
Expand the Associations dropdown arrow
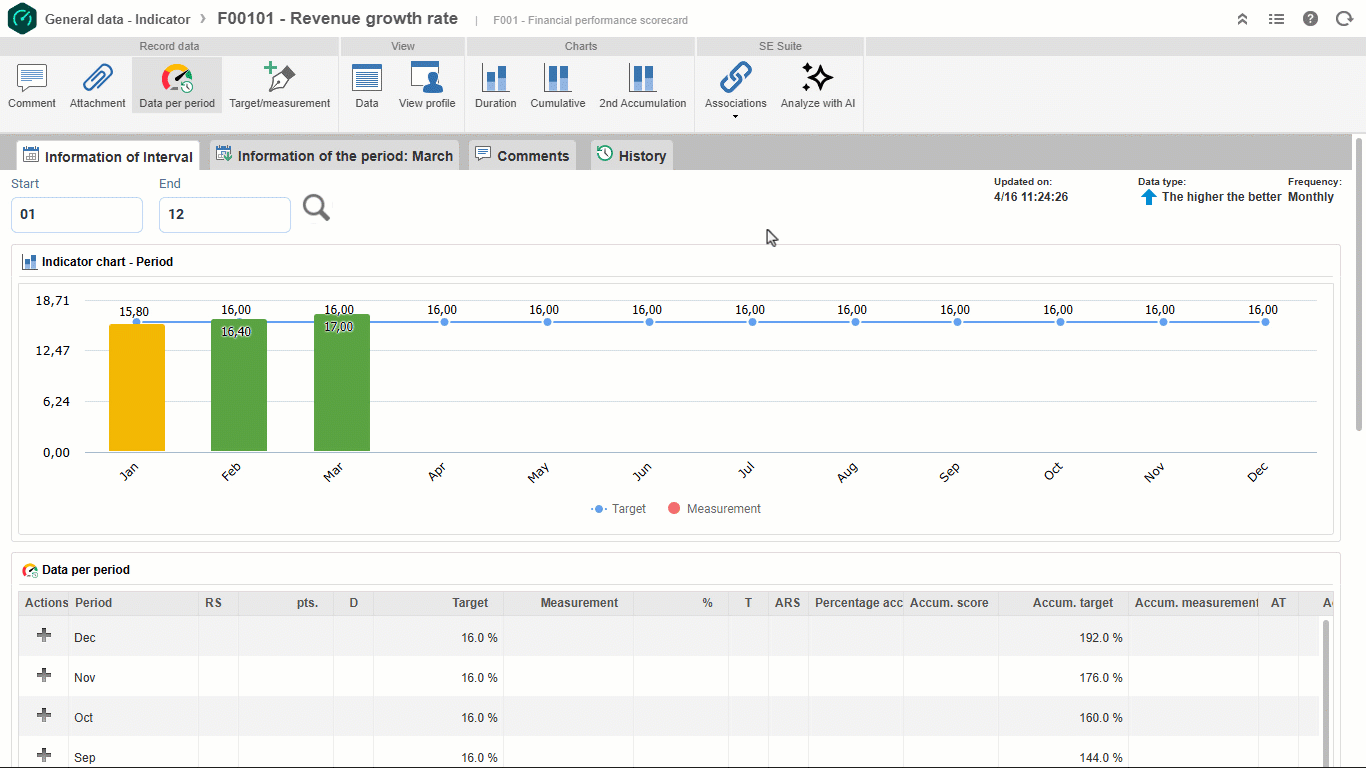coord(735,117)
